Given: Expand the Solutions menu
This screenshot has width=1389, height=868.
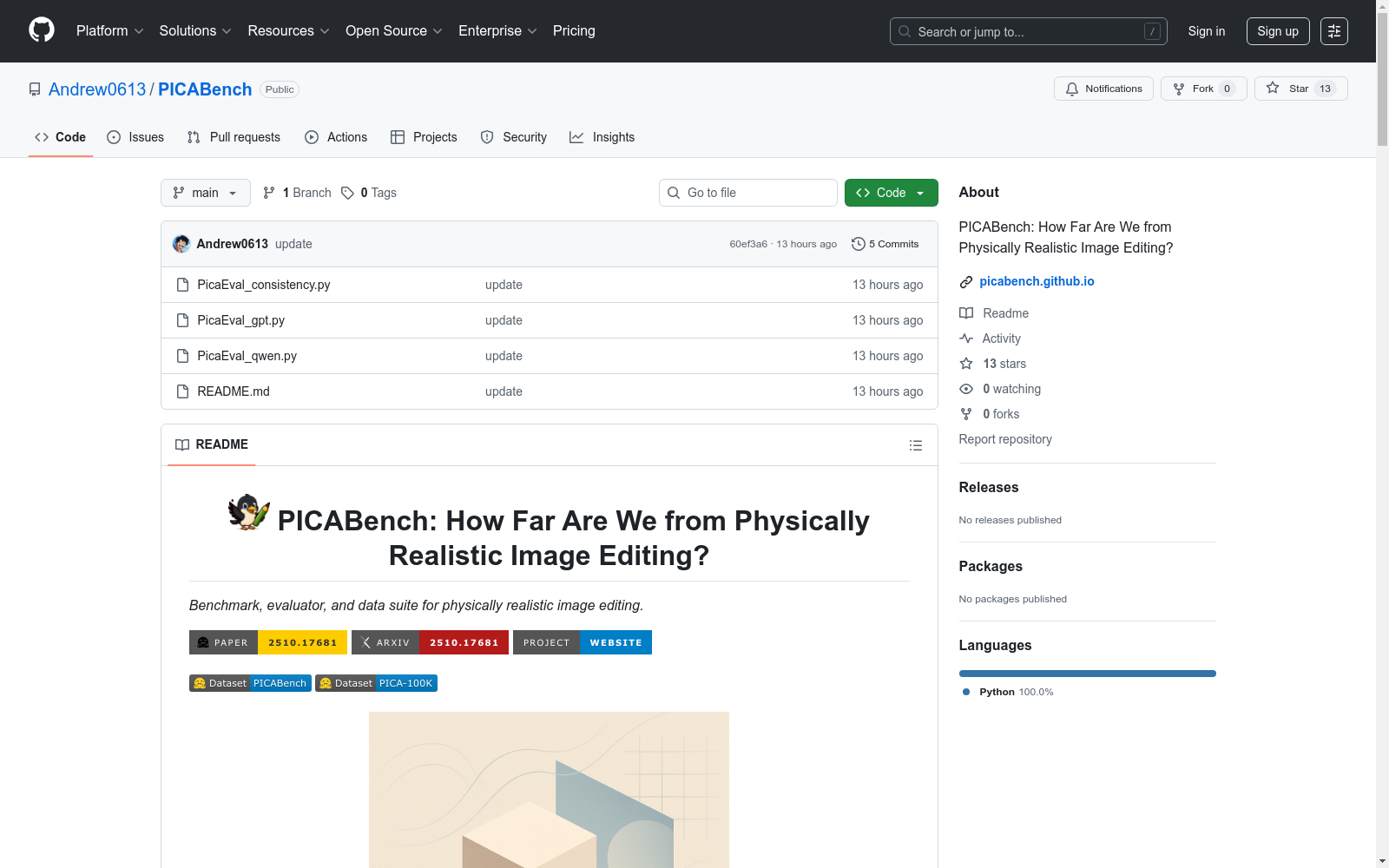Looking at the screenshot, I should [x=195, y=31].
